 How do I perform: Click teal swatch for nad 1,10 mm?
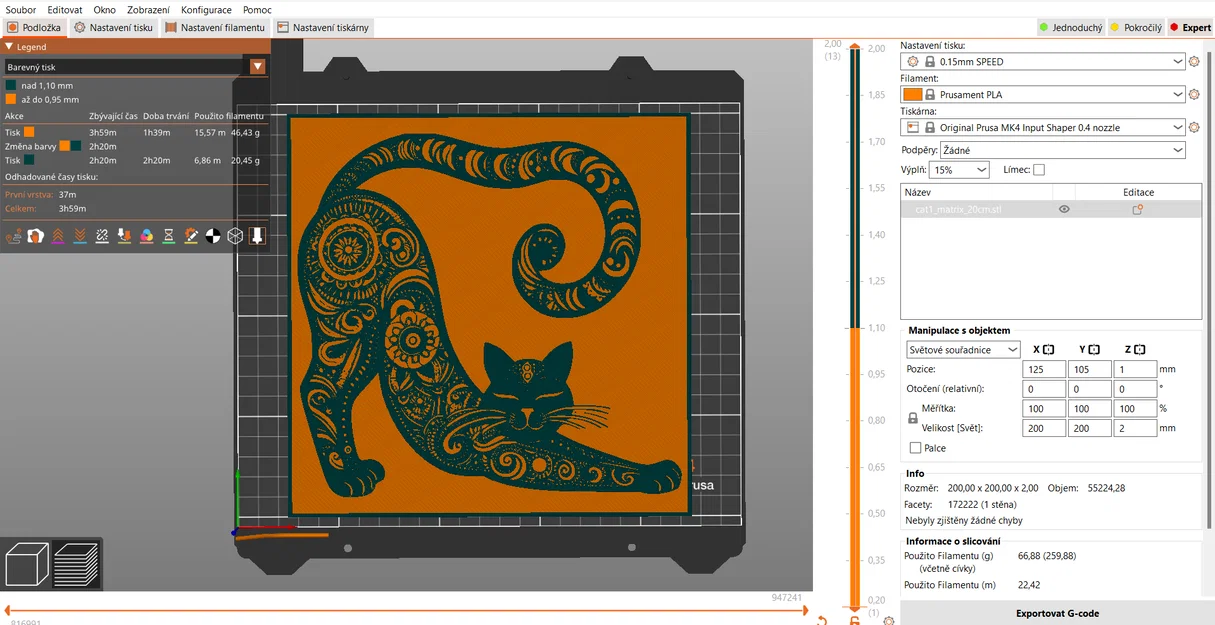(11, 86)
